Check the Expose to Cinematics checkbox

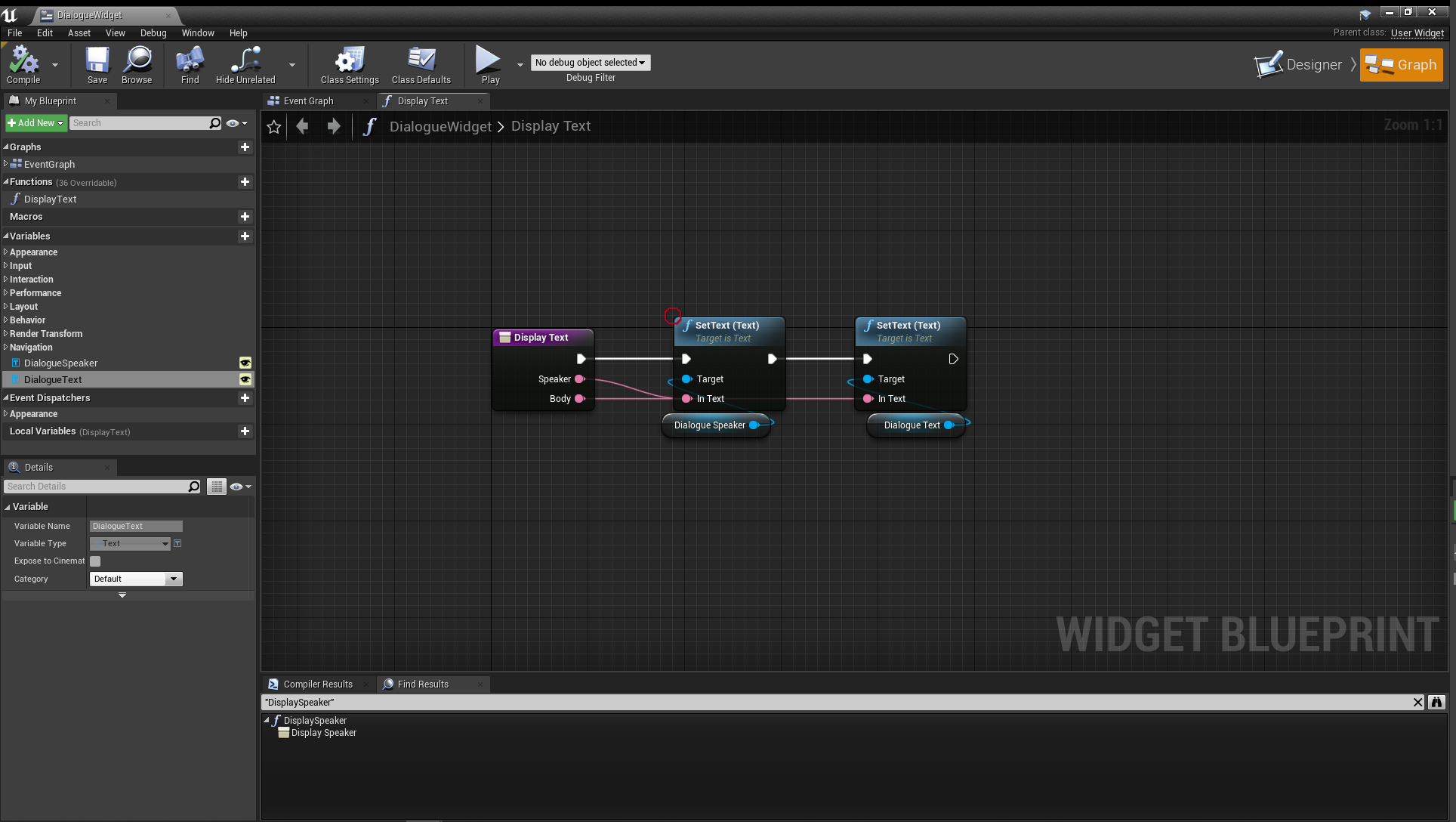(x=95, y=561)
